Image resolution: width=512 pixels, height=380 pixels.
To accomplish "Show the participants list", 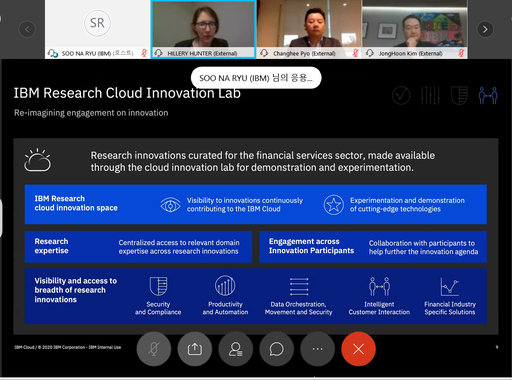I will point(236,349).
